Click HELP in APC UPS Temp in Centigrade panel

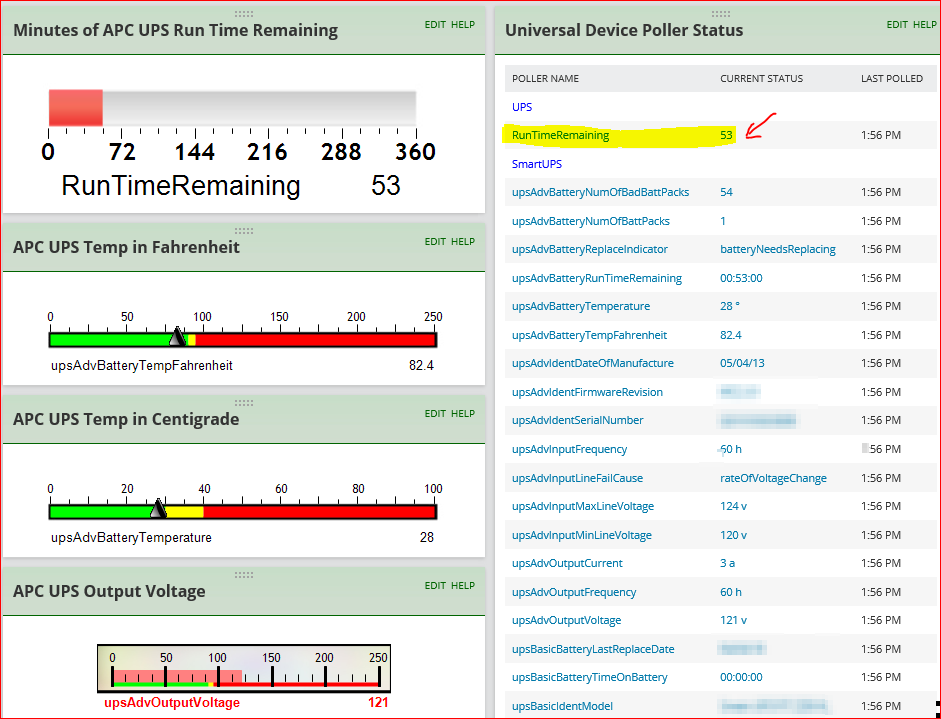(x=463, y=414)
